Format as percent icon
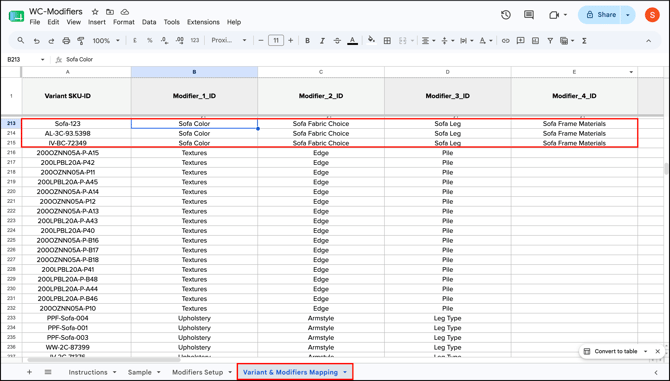Screen dimensions: 670x381 150,41
